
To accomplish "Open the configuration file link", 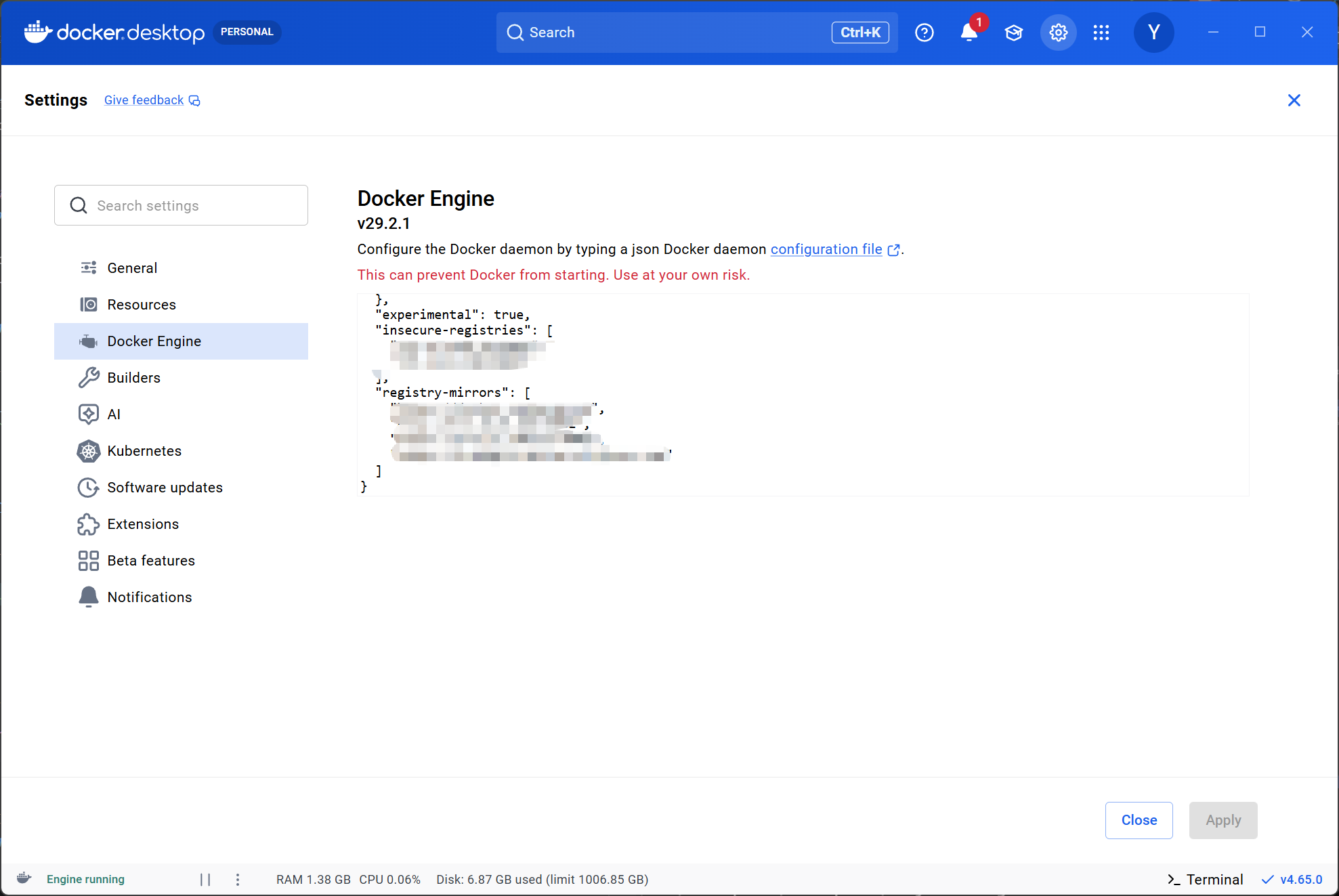I will (x=826, y=249).
